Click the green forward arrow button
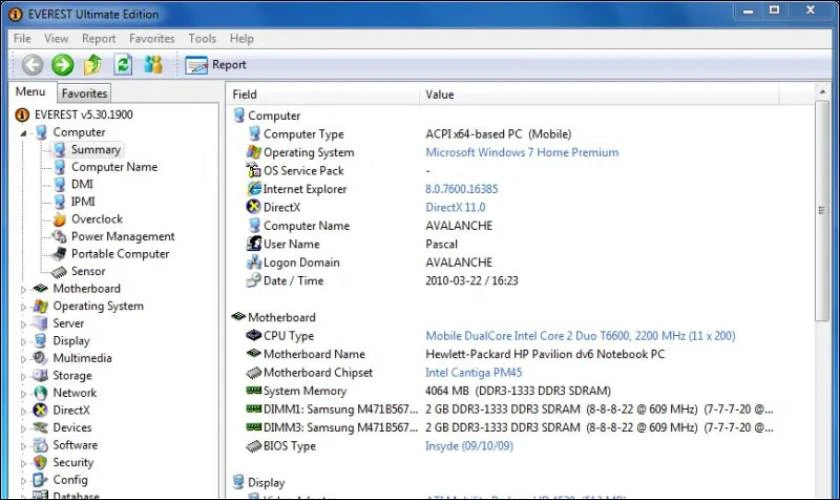Image resolution: width=840 pixels, height=500 pixels. coord(63,65)
